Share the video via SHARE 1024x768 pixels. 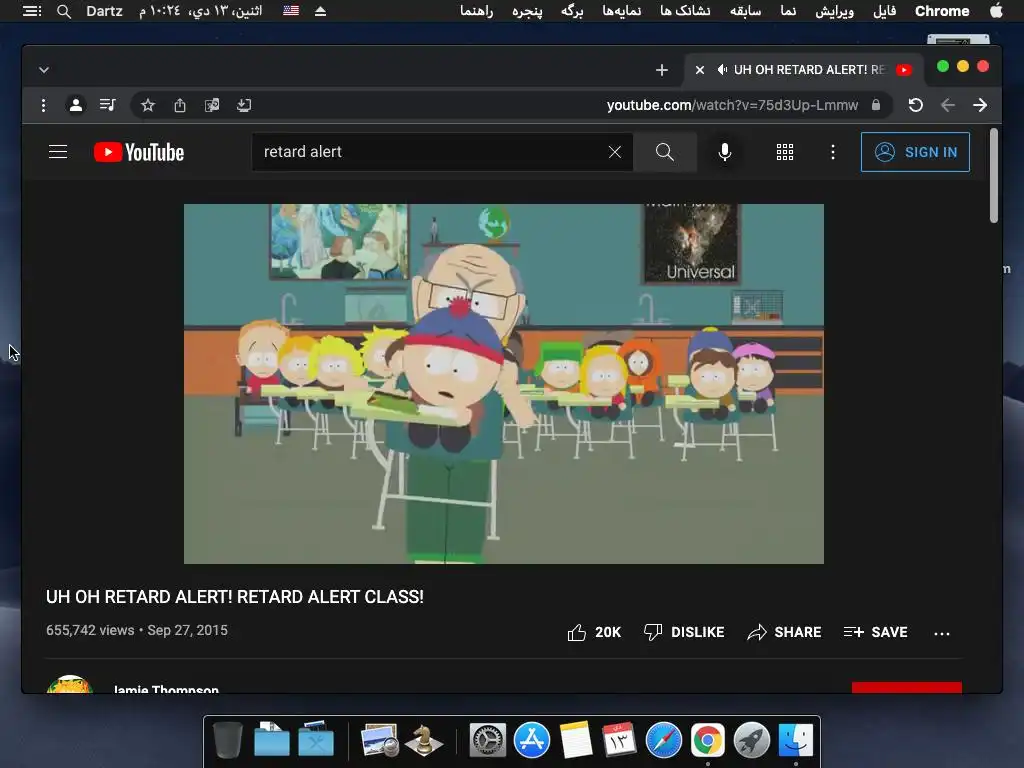tap(784, 632)
